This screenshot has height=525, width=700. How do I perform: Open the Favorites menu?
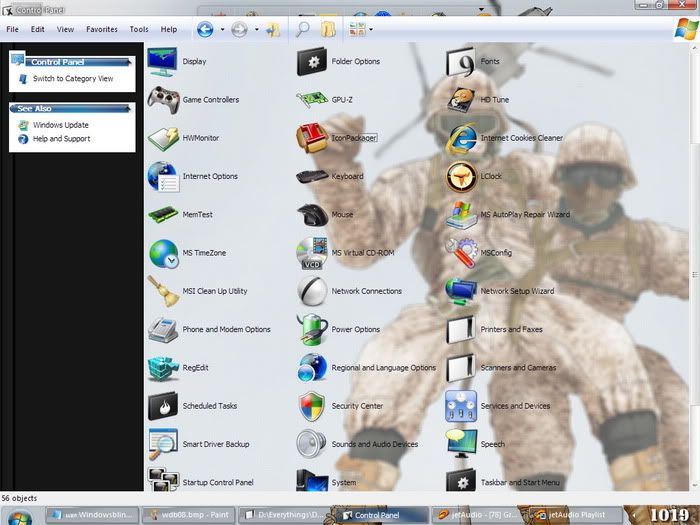(x=102, y=29)
